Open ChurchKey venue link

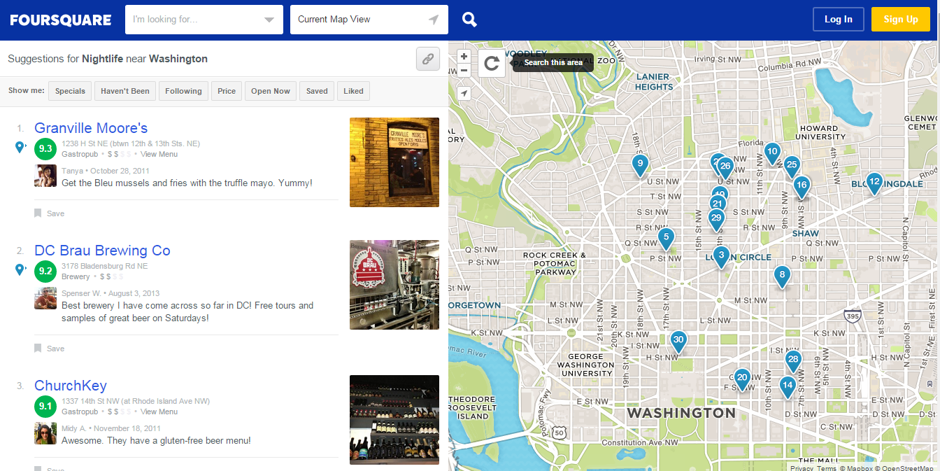70,385
